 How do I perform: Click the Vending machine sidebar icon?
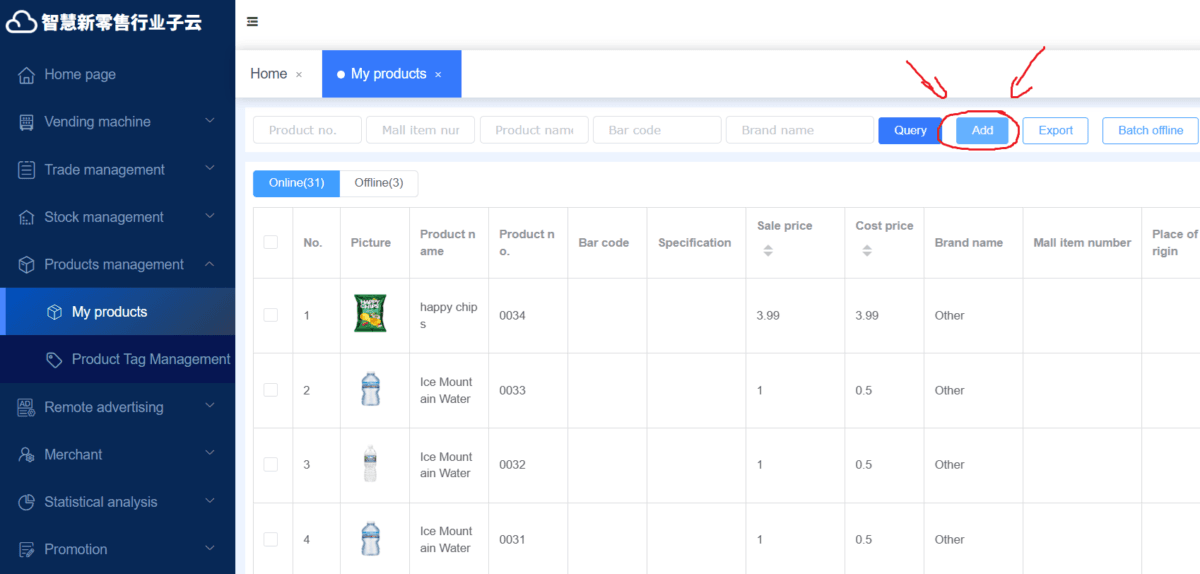point(27,122)
